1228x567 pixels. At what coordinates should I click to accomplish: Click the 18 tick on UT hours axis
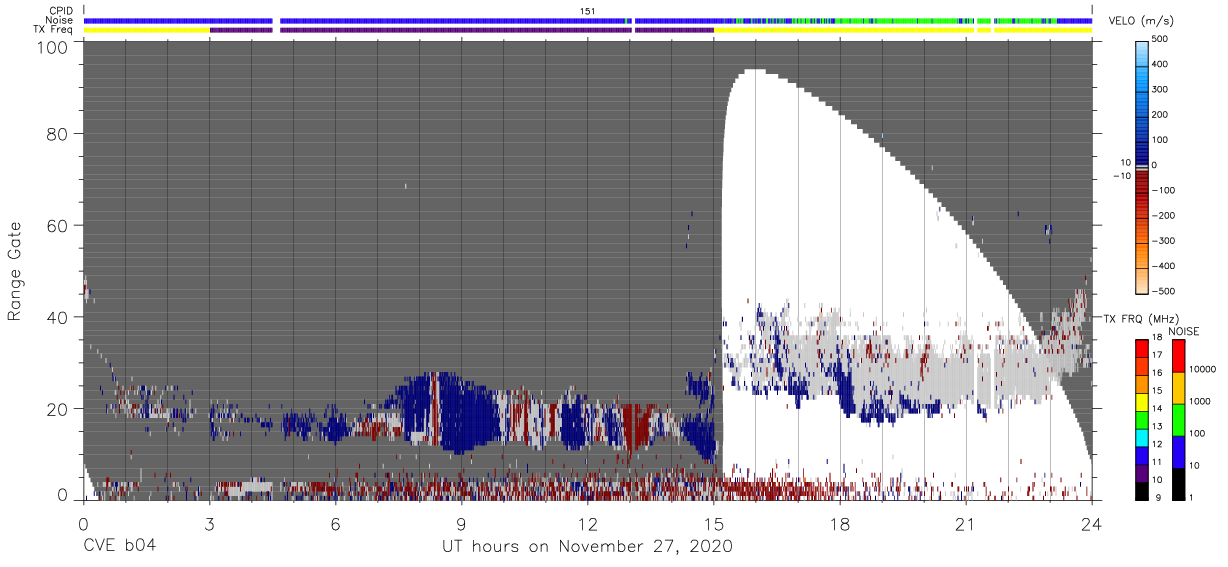tap(840, 523)
